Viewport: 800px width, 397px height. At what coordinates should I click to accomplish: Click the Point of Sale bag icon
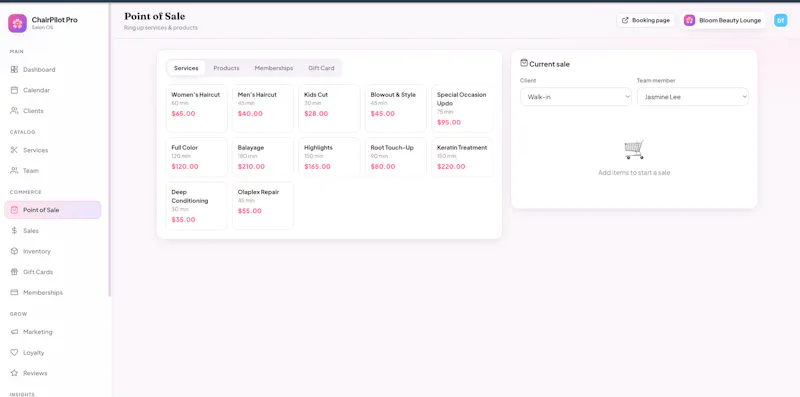point(14,210)
